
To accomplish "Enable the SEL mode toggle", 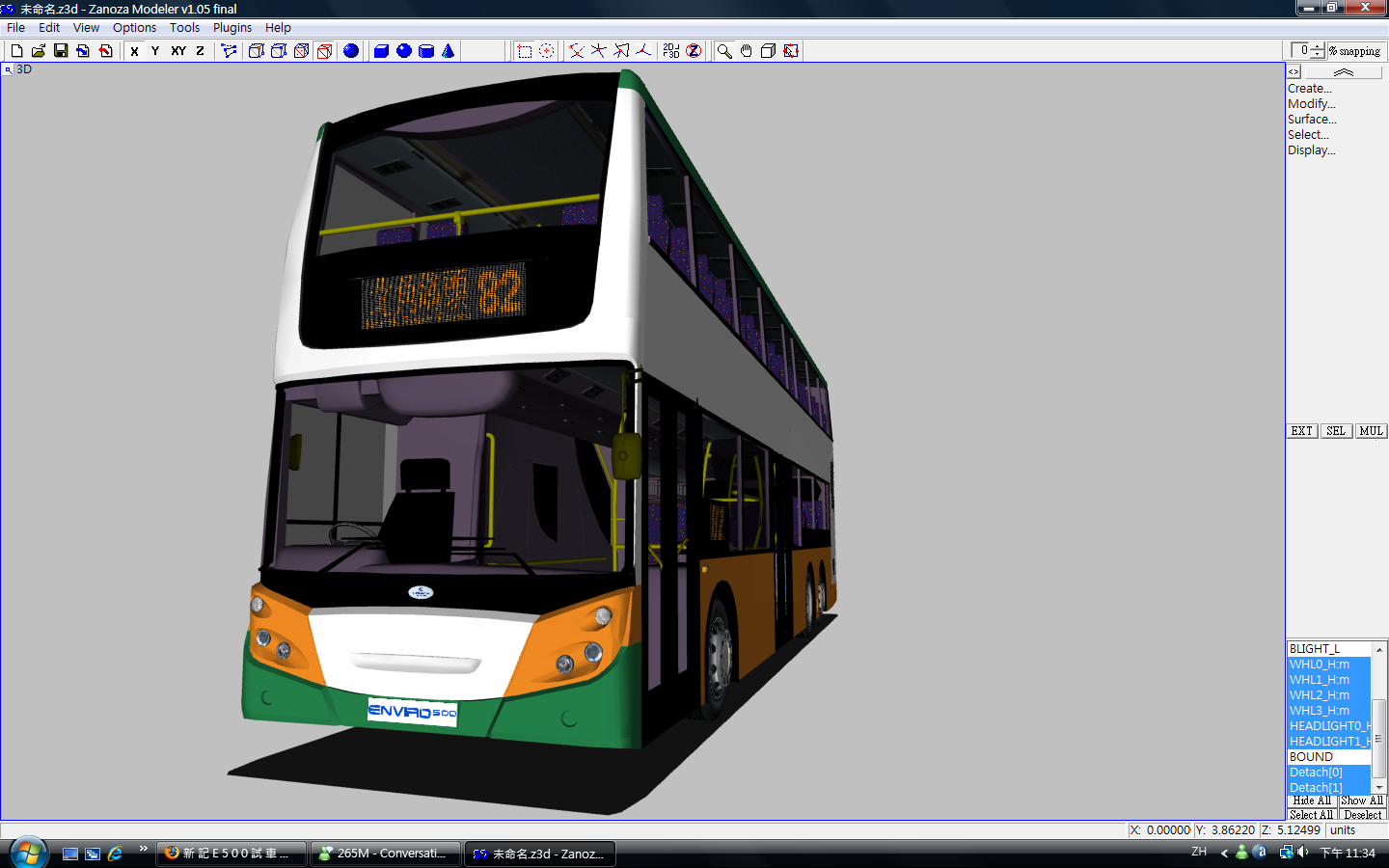I will (x=1335, y=431).
